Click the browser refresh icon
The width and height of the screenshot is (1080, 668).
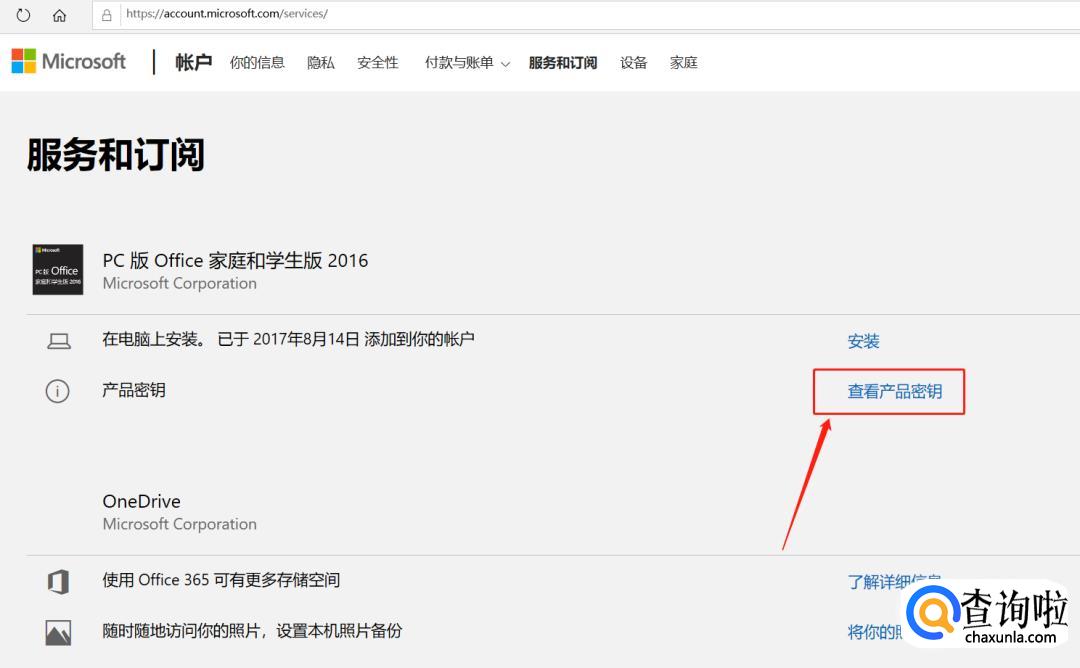(x=23, y=15)
